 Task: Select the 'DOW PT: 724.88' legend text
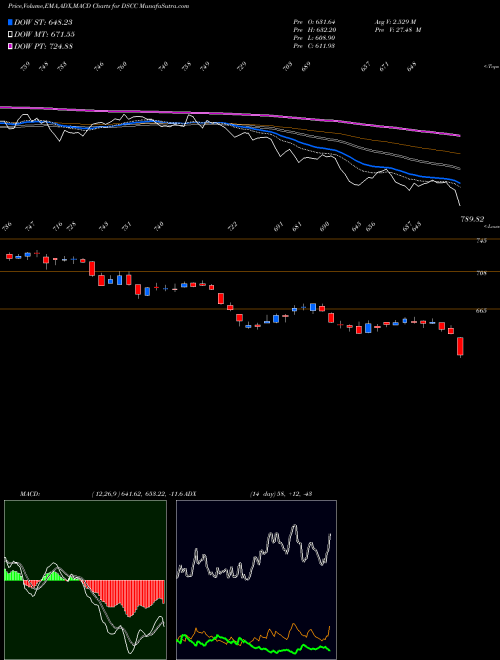click(43, 46)
